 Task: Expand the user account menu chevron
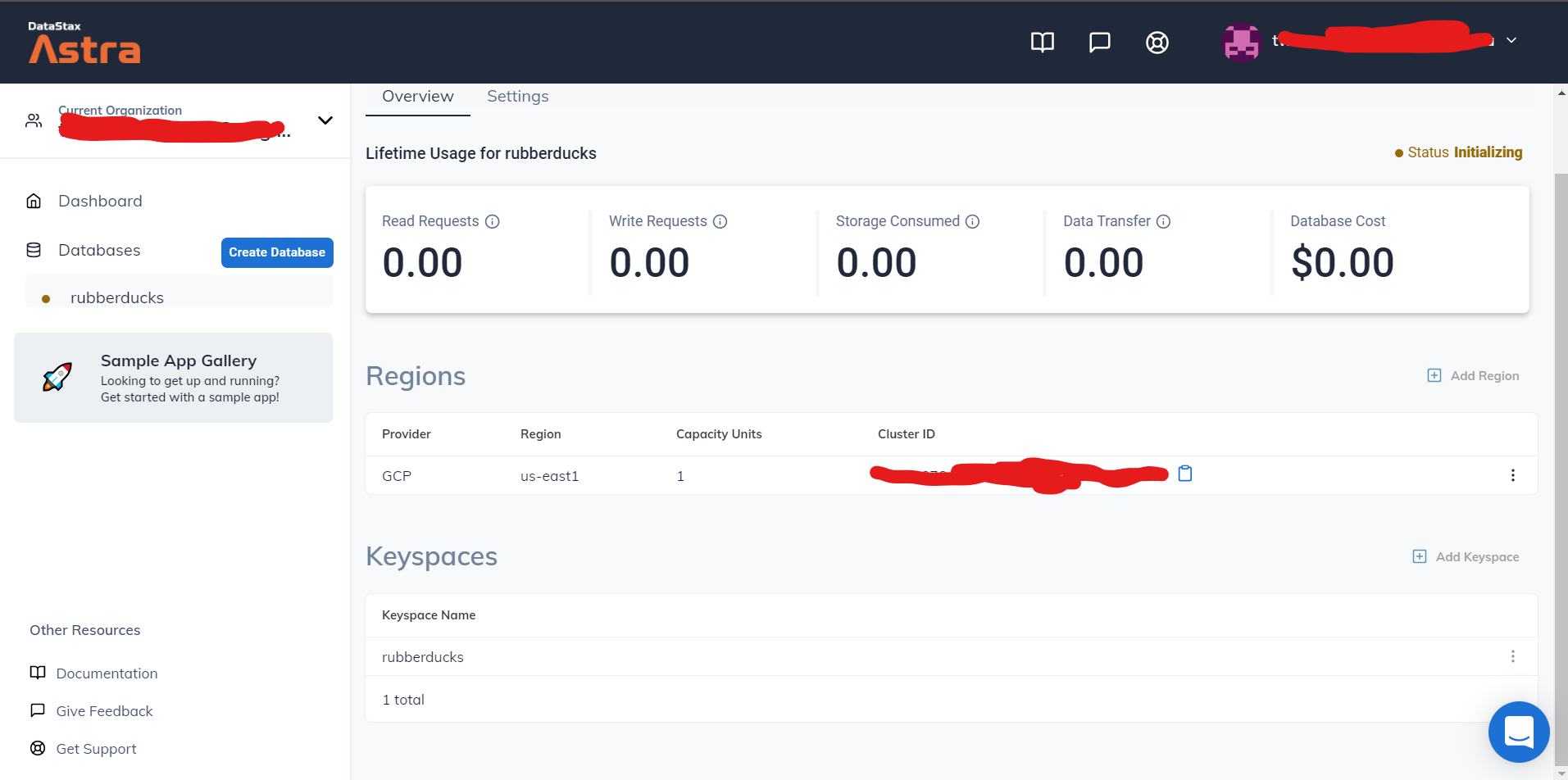point(1511,40)
